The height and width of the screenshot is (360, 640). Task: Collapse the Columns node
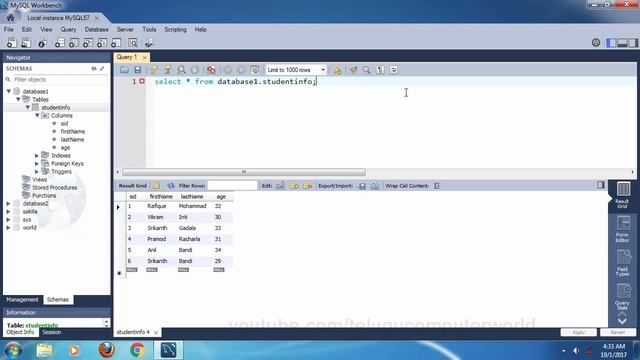(37, 116)
